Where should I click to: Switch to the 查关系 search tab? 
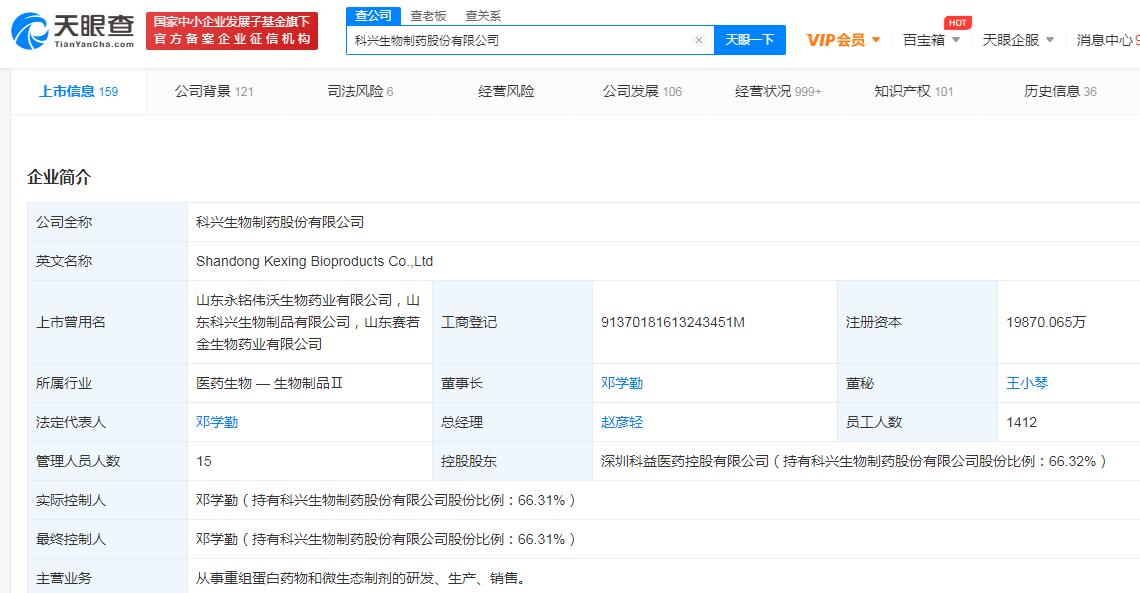tap(483, 16)
